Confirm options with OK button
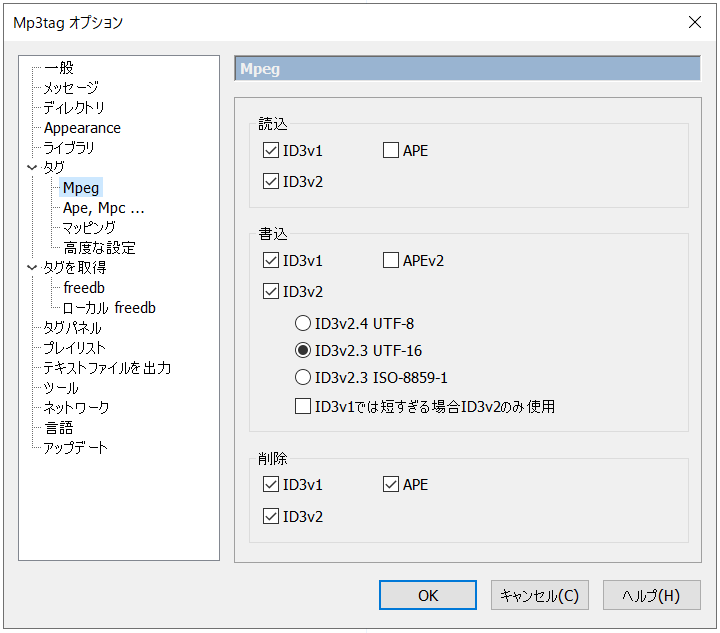720x633 pixels. point(428,595)
